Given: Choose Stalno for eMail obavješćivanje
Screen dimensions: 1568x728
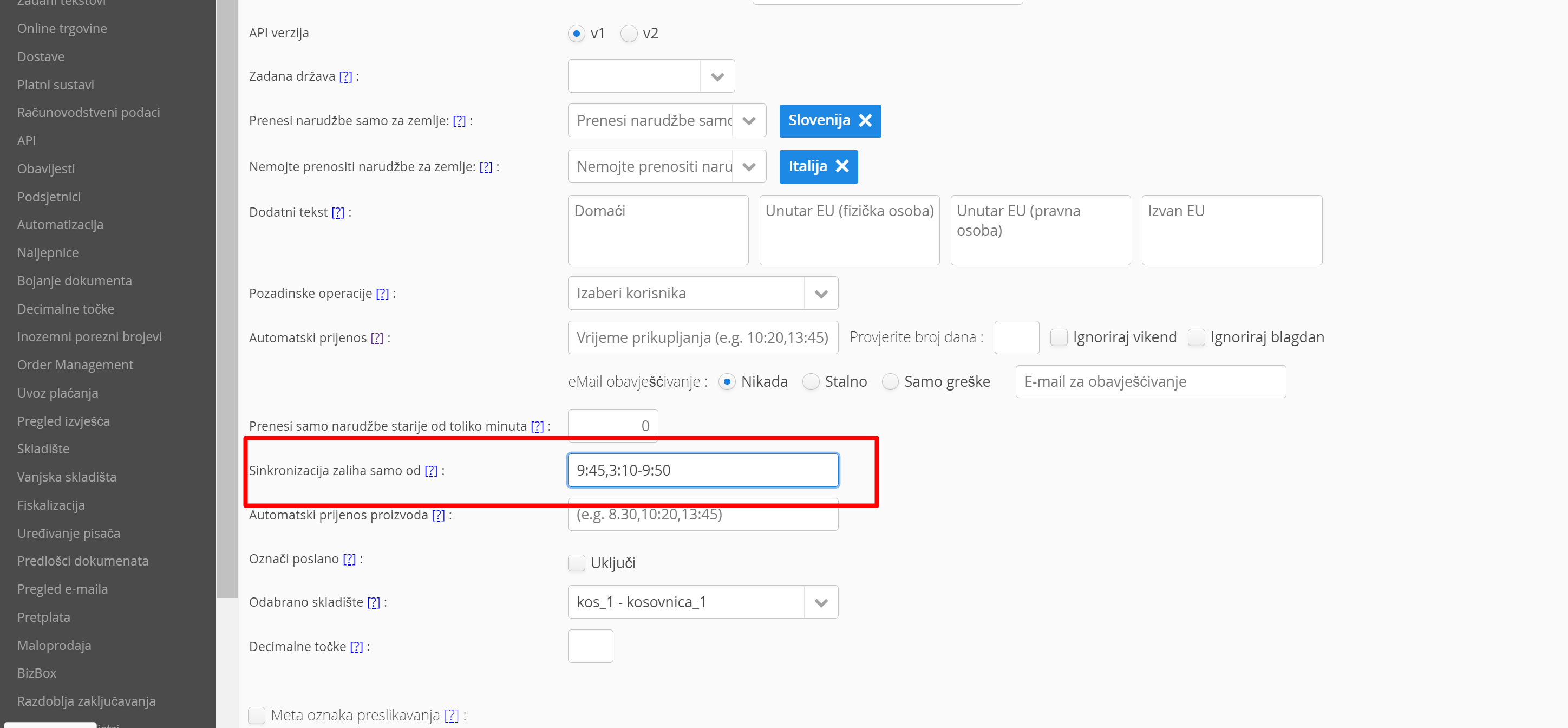Looking at the screenshot, I should pos(810,382).
